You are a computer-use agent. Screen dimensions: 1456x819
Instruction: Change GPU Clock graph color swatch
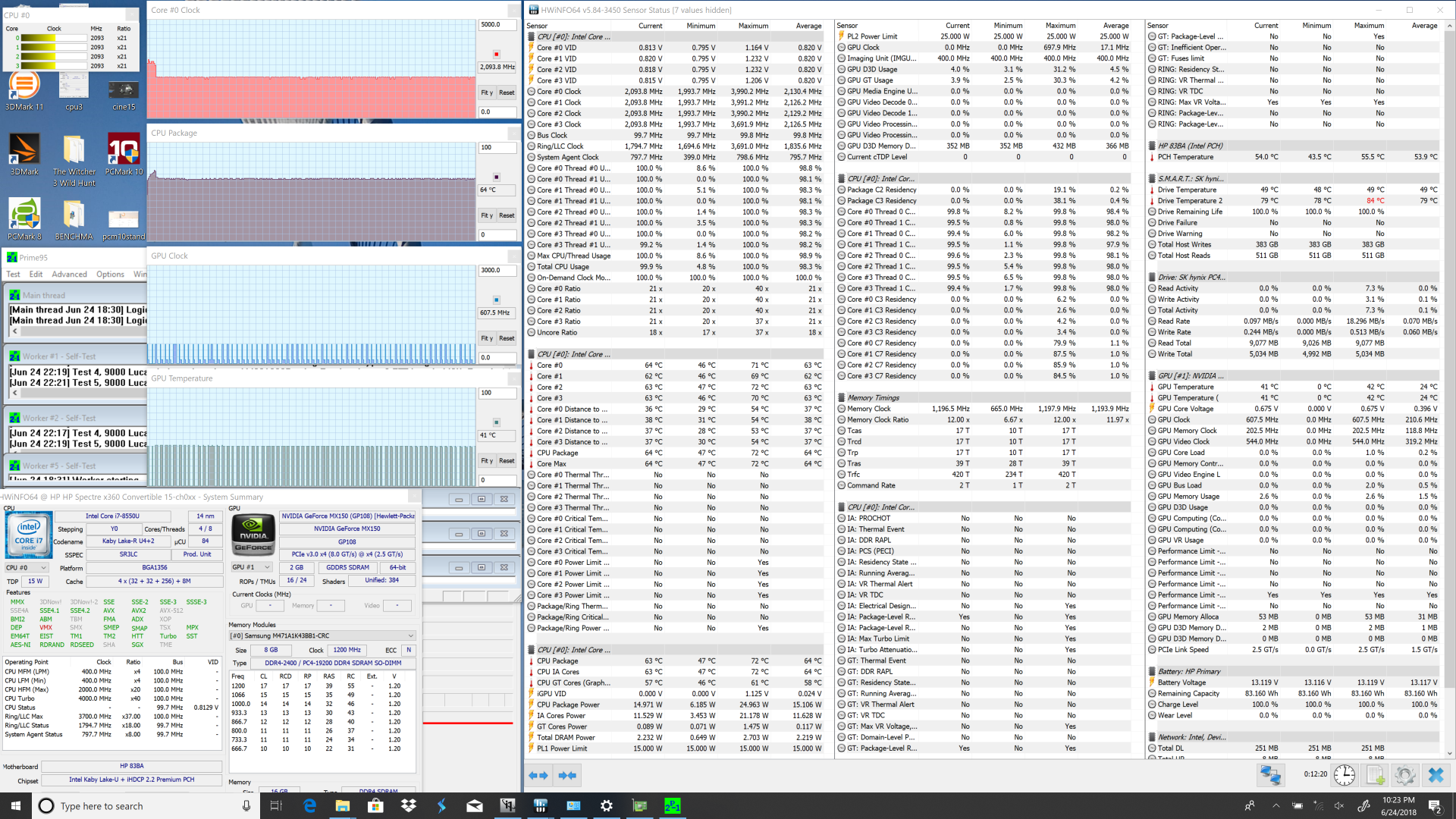pyautogui.click(x=497, y=300)
